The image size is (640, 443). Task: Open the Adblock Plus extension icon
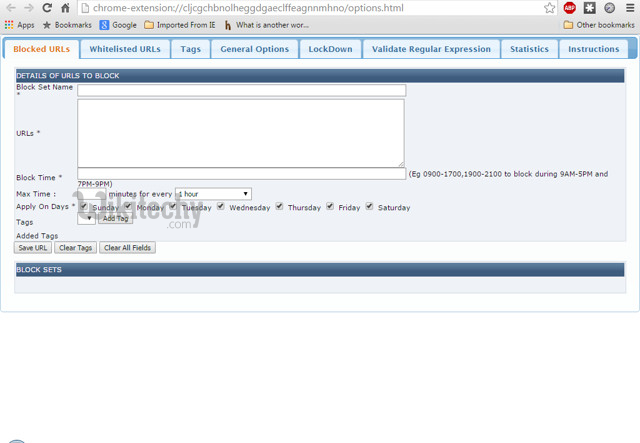[x=570, y=8]
